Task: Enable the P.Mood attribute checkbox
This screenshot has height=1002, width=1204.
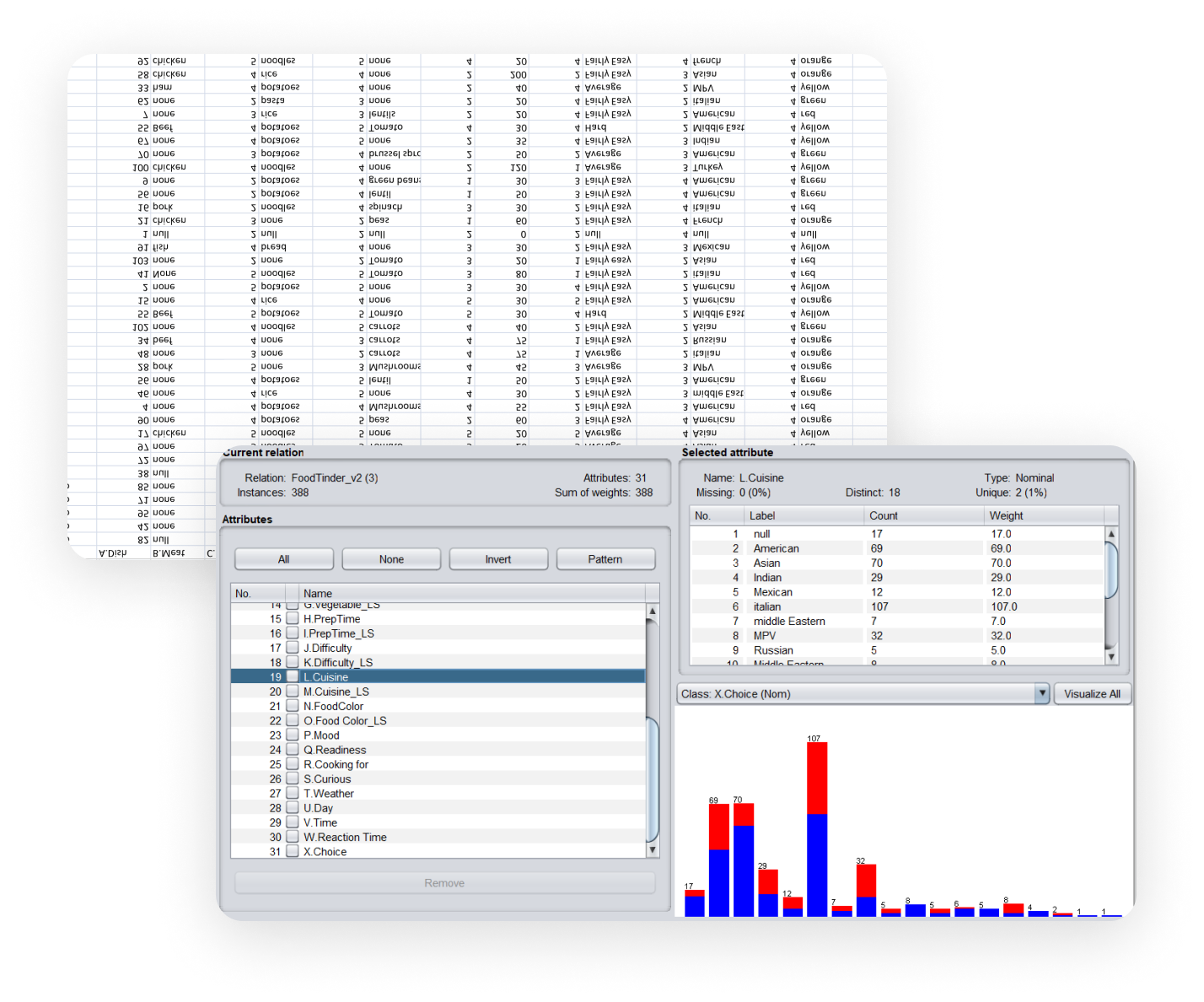Action: [293, 735]
